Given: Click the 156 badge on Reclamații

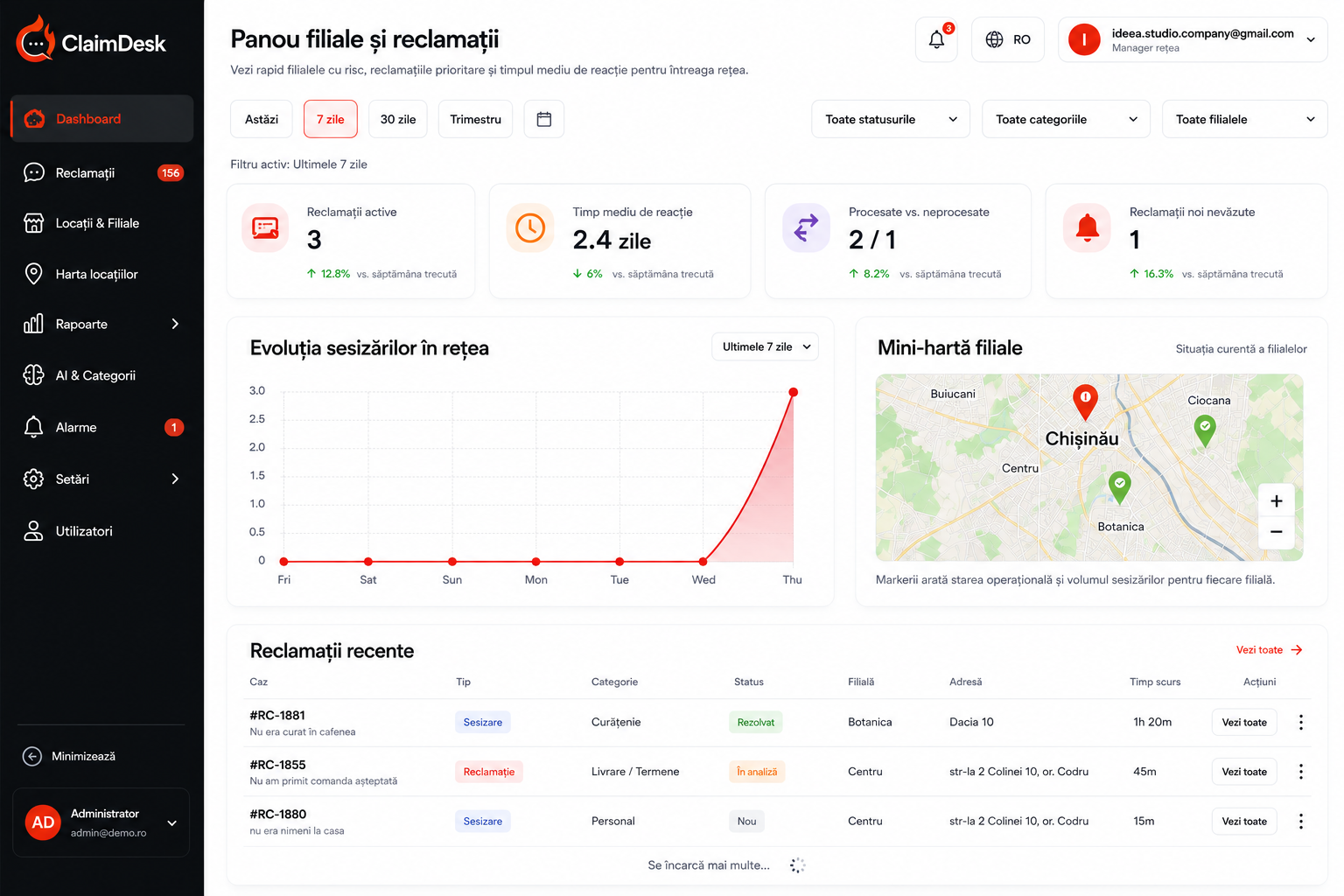Looking at the screenshot, I should pos(171,172).
